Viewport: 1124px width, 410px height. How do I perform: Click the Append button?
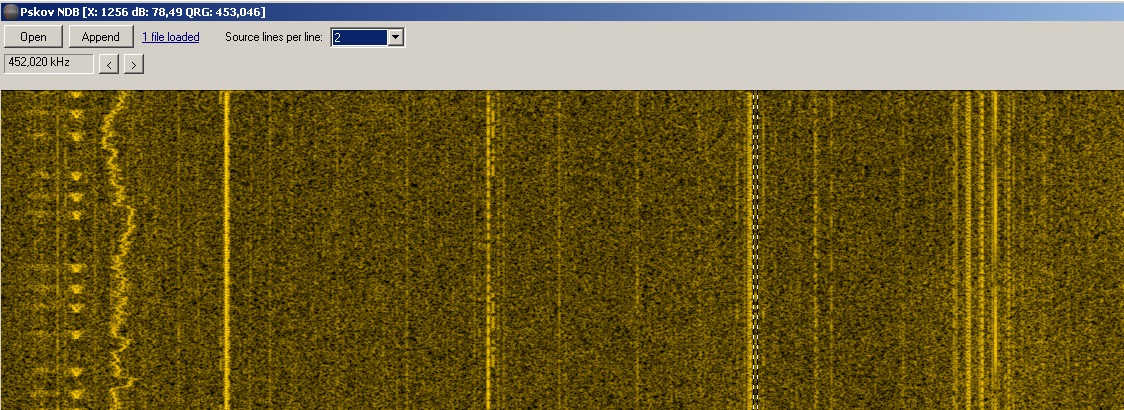coord(100,37)
